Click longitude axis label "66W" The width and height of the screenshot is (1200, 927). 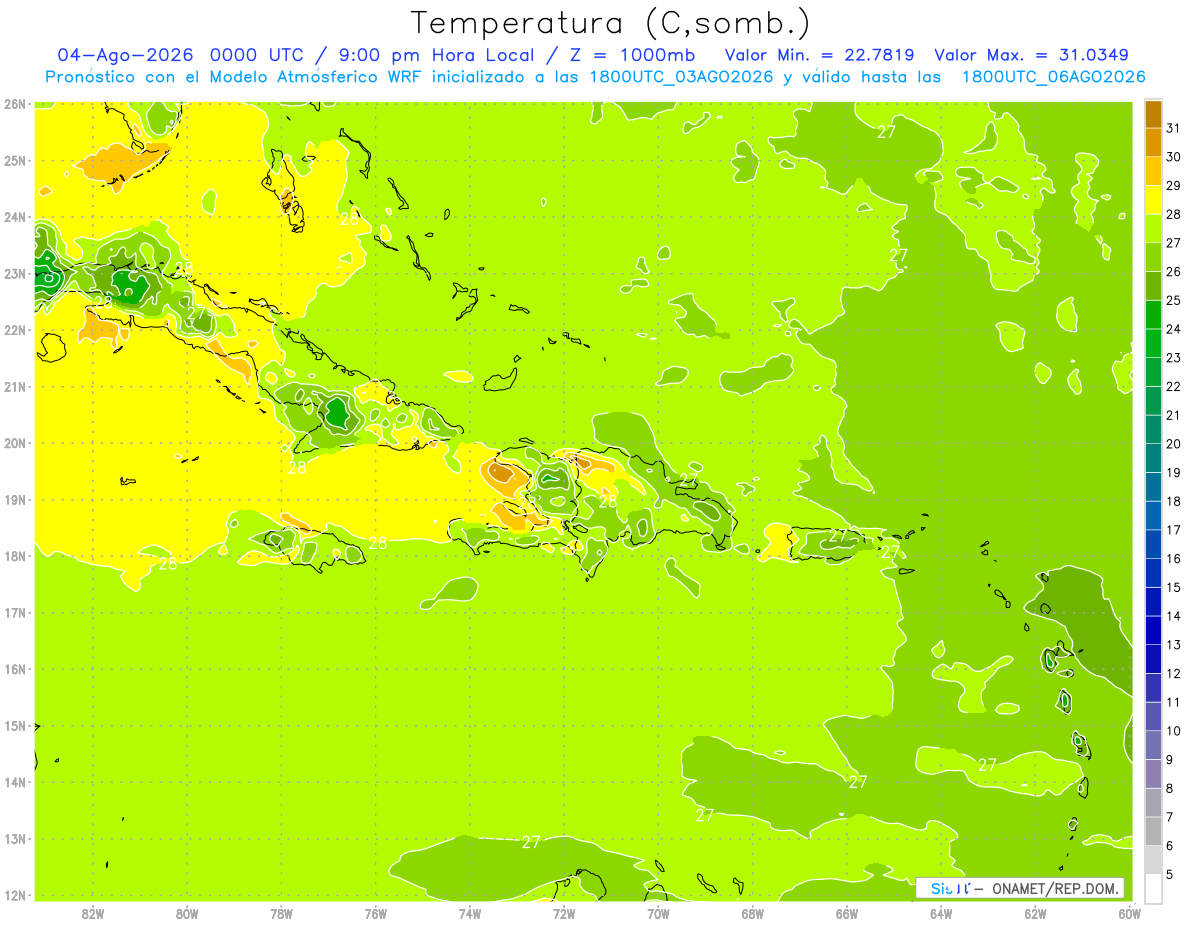pos(847,913)
